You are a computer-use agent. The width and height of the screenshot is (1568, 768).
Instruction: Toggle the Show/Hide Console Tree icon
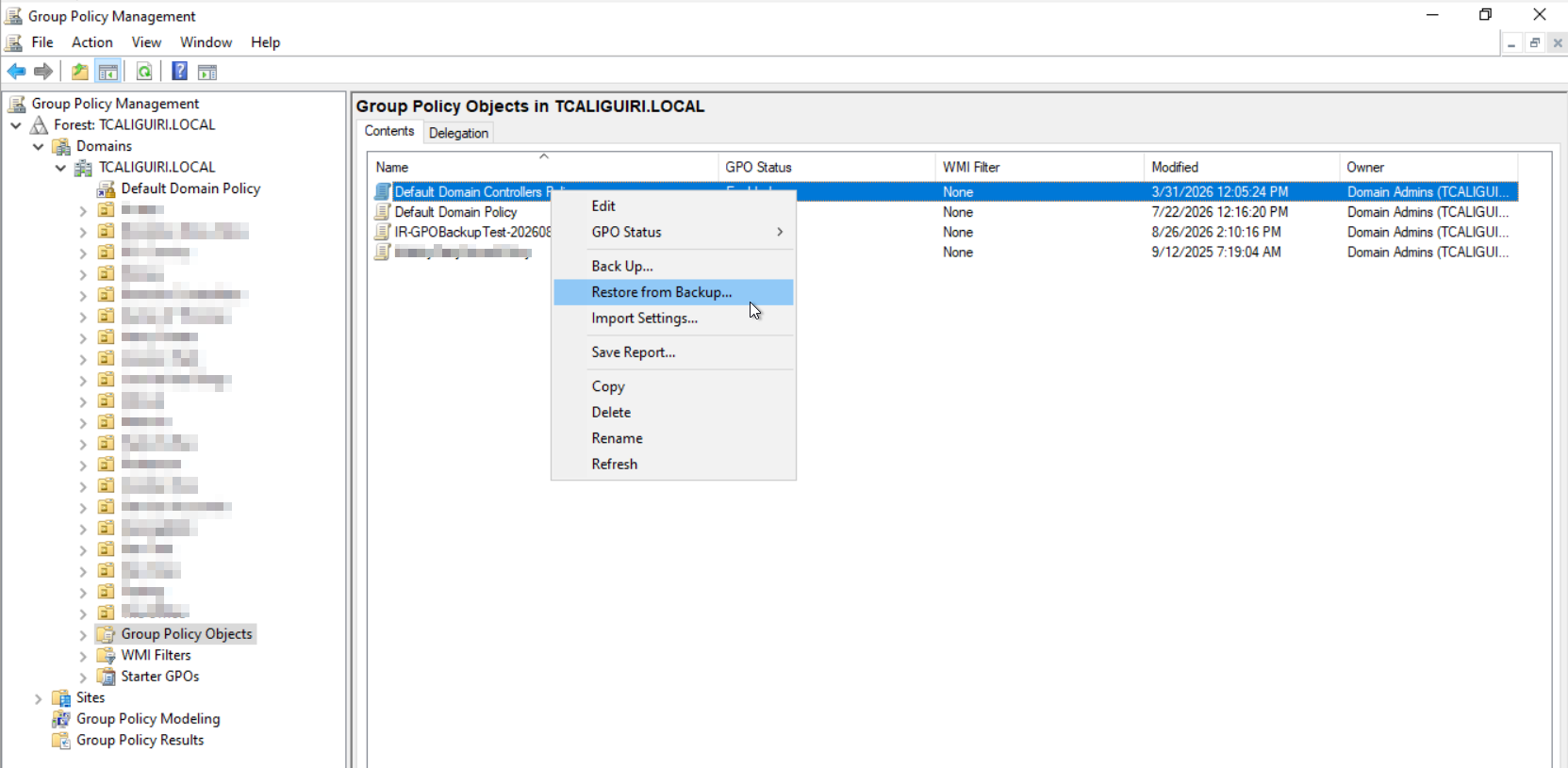pyautogui.click(x=108, y=72)
